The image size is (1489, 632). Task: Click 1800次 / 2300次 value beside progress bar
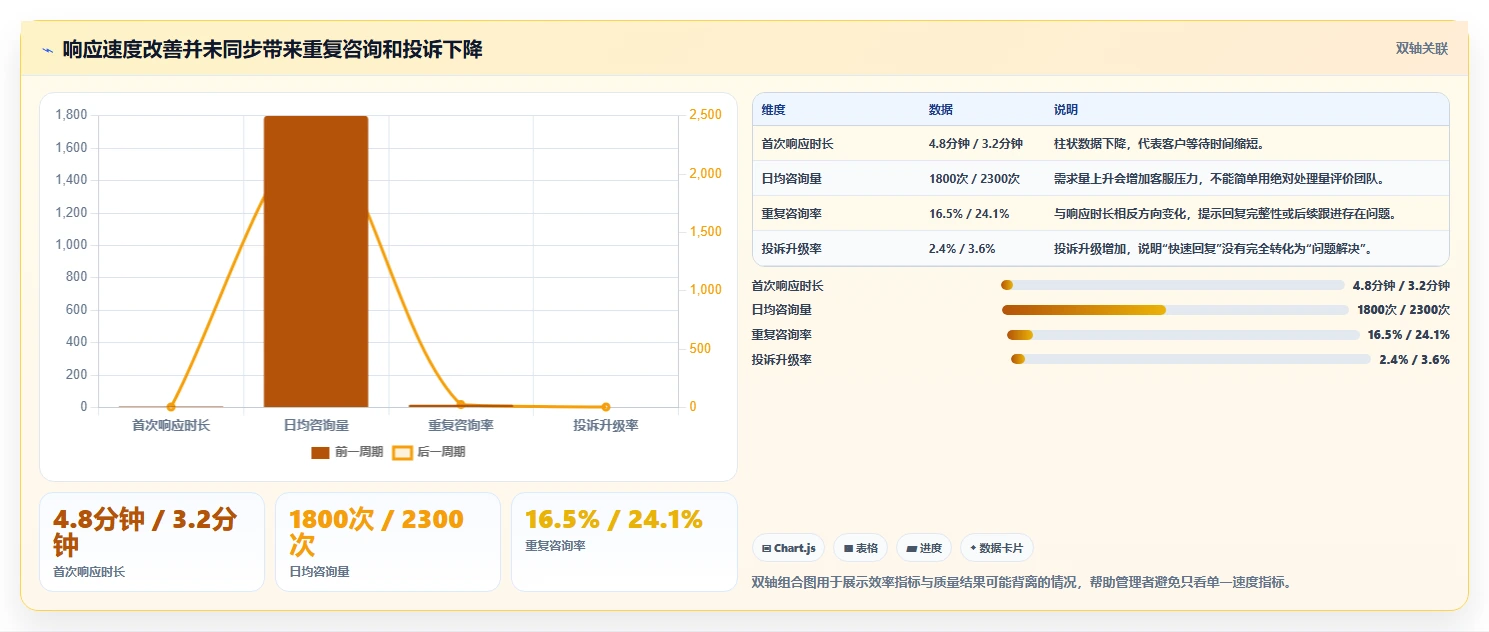pos(1404,310)
